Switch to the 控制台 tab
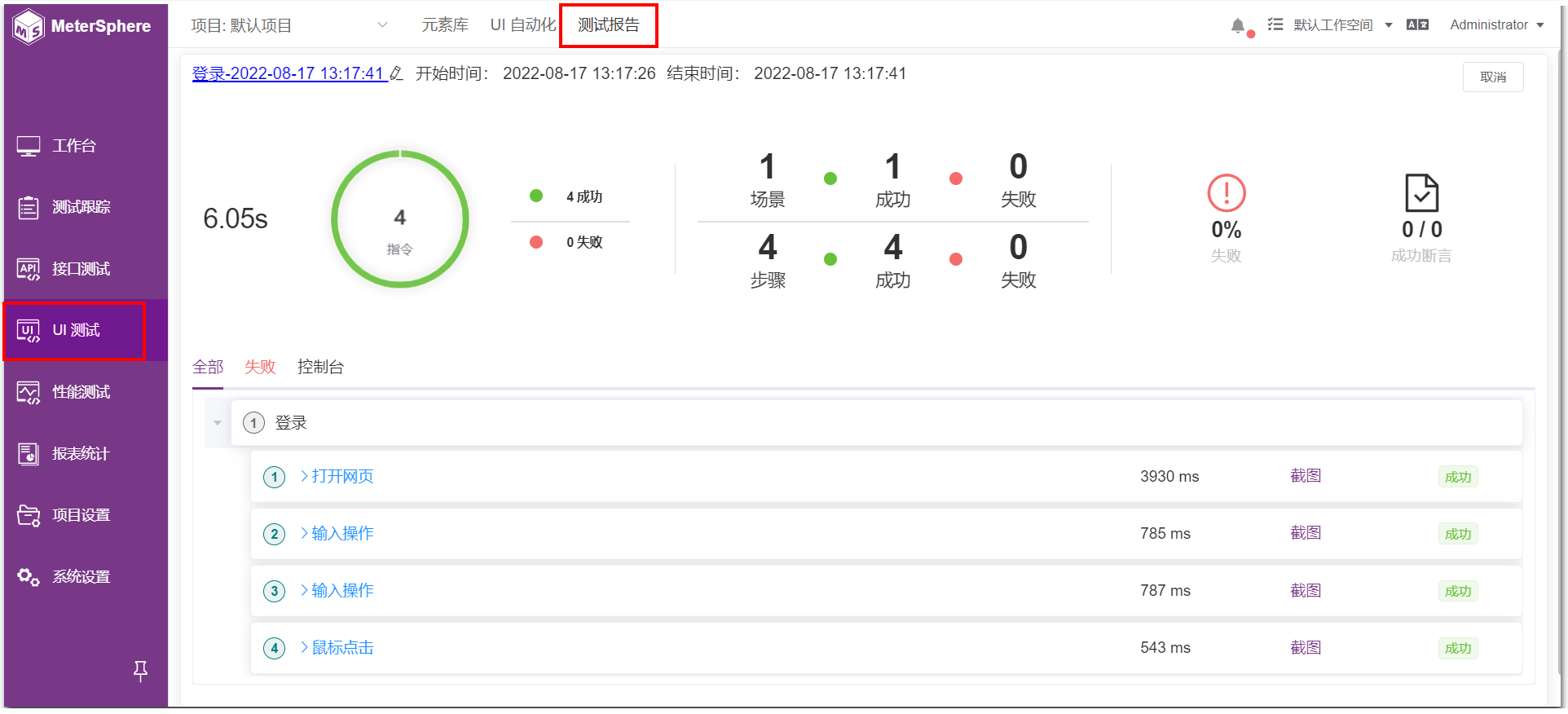Viewport: 1568px width, 714px height. (x=320, y=368)
